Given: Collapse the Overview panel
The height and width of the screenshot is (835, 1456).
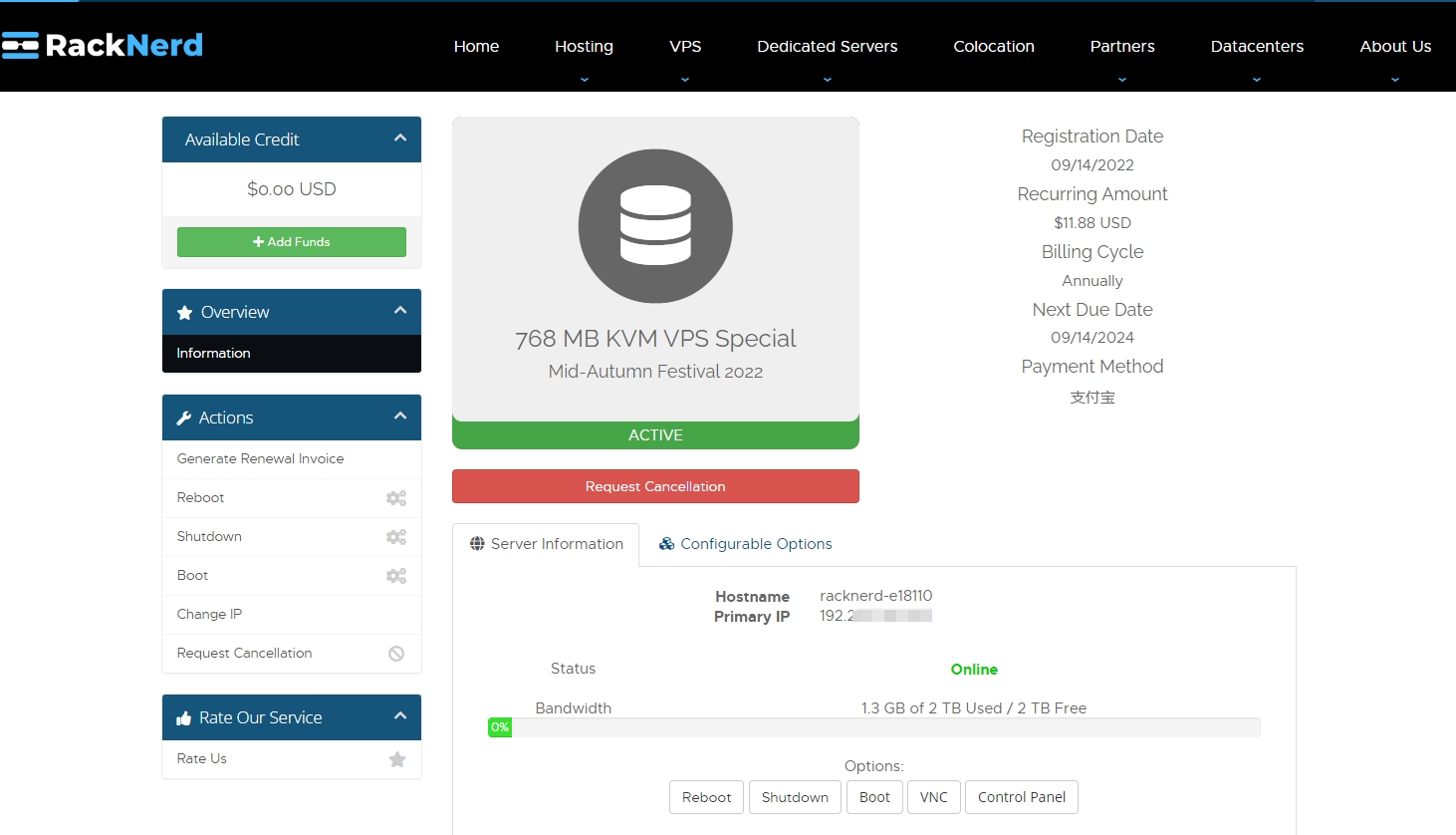Looking at the screenshot, I should click(x=400, y=311).
